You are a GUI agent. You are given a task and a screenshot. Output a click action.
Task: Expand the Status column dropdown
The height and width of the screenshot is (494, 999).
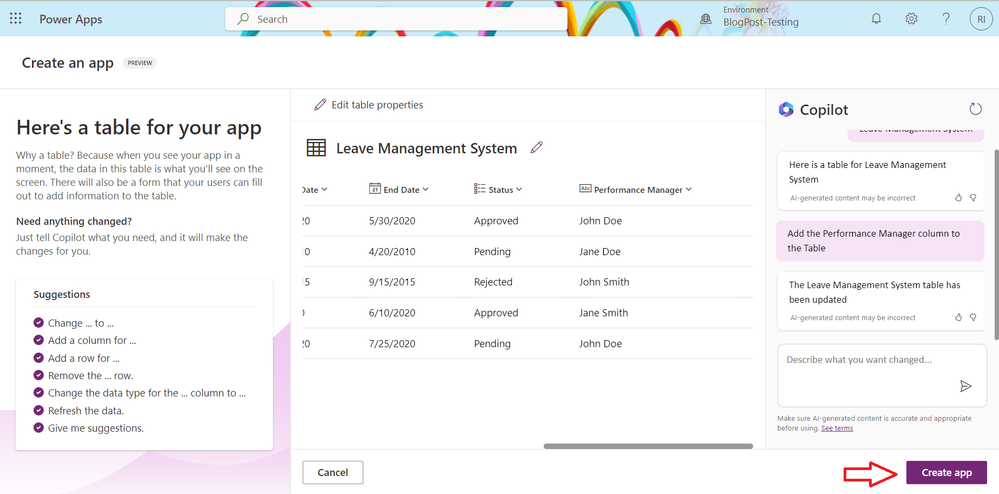[519, 189]
